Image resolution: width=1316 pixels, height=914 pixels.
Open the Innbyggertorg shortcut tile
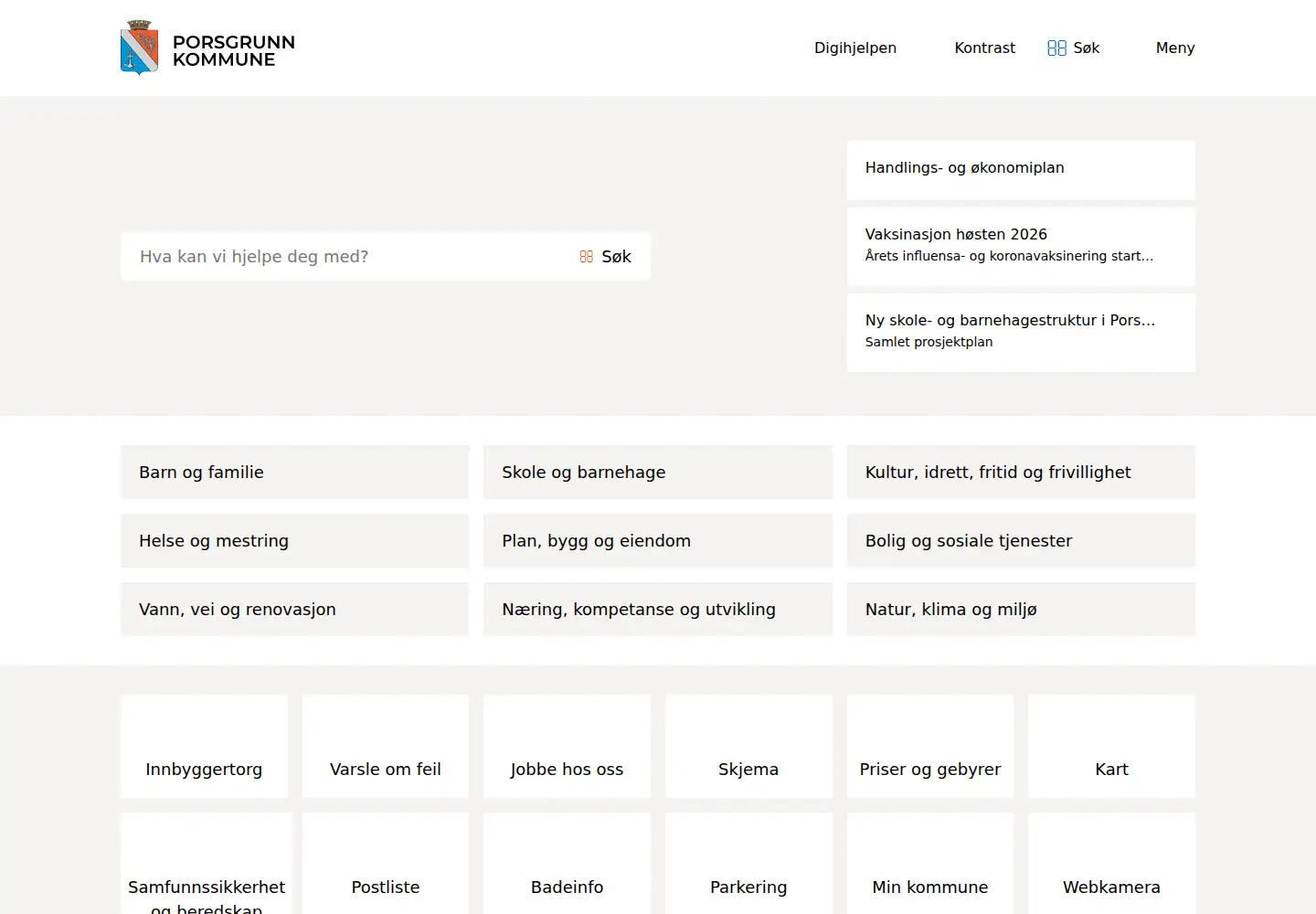coord(204,747)
